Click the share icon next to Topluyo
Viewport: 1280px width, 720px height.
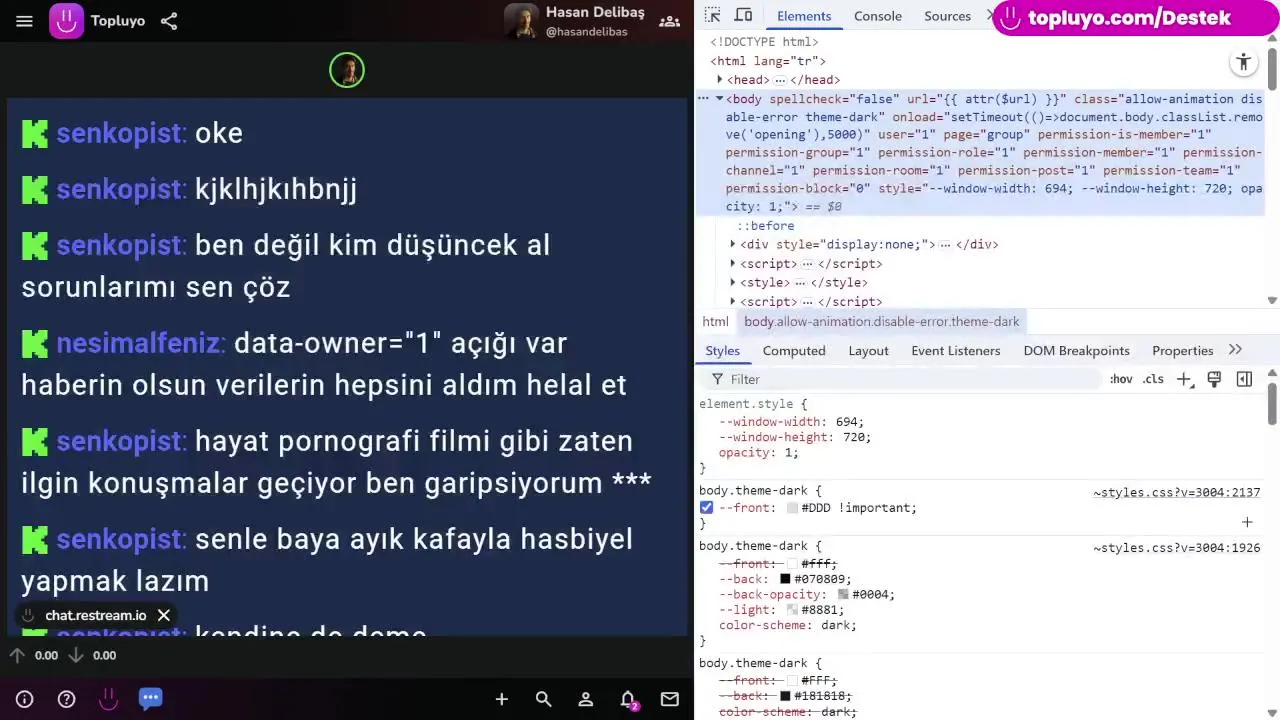click(169, 21)
